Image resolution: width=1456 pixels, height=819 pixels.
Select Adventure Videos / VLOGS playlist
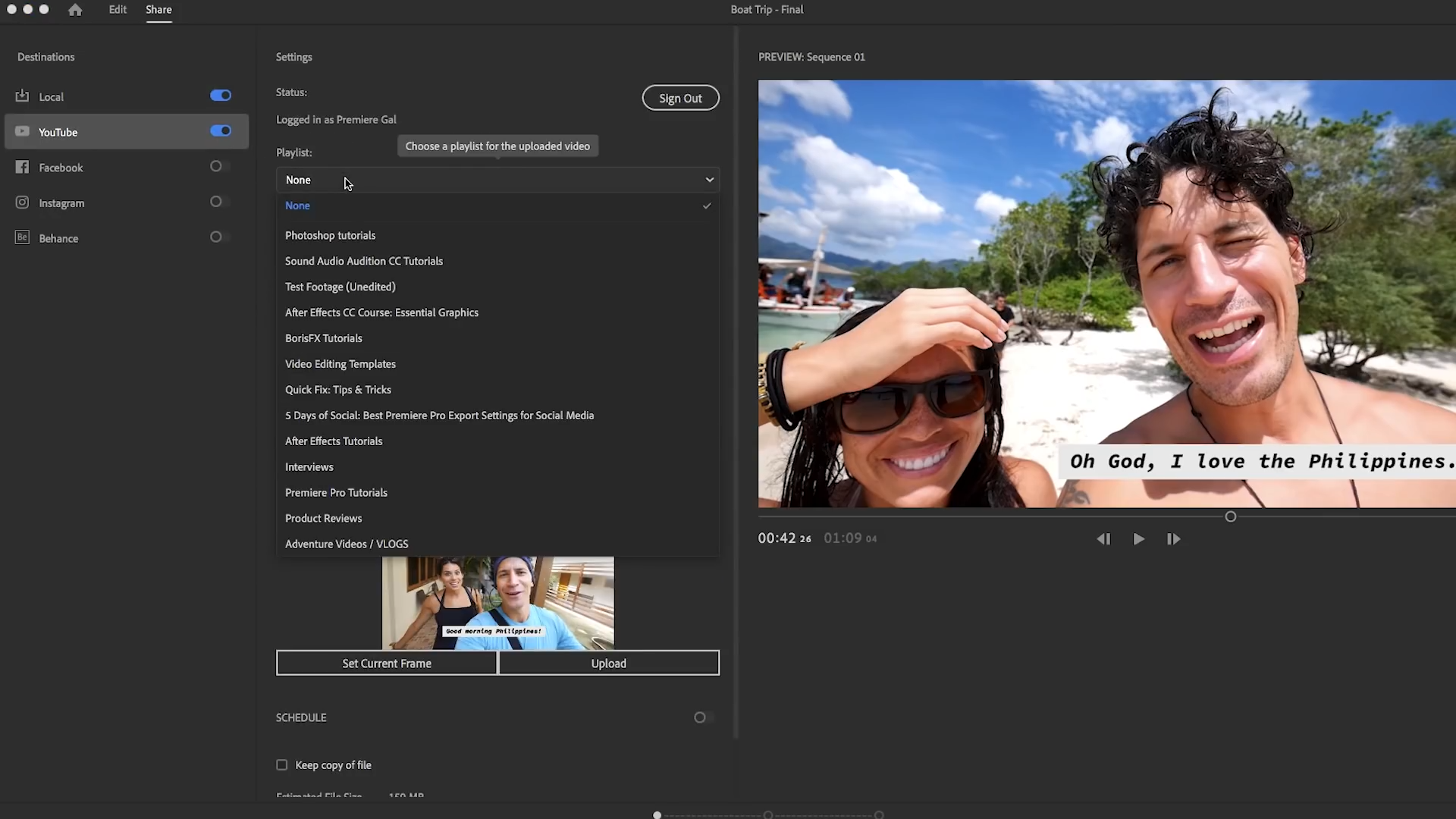(x=347, y=544)
